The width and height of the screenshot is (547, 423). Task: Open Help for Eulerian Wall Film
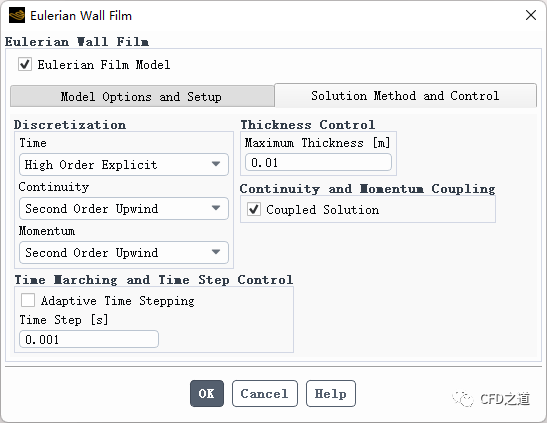[331, 393]
